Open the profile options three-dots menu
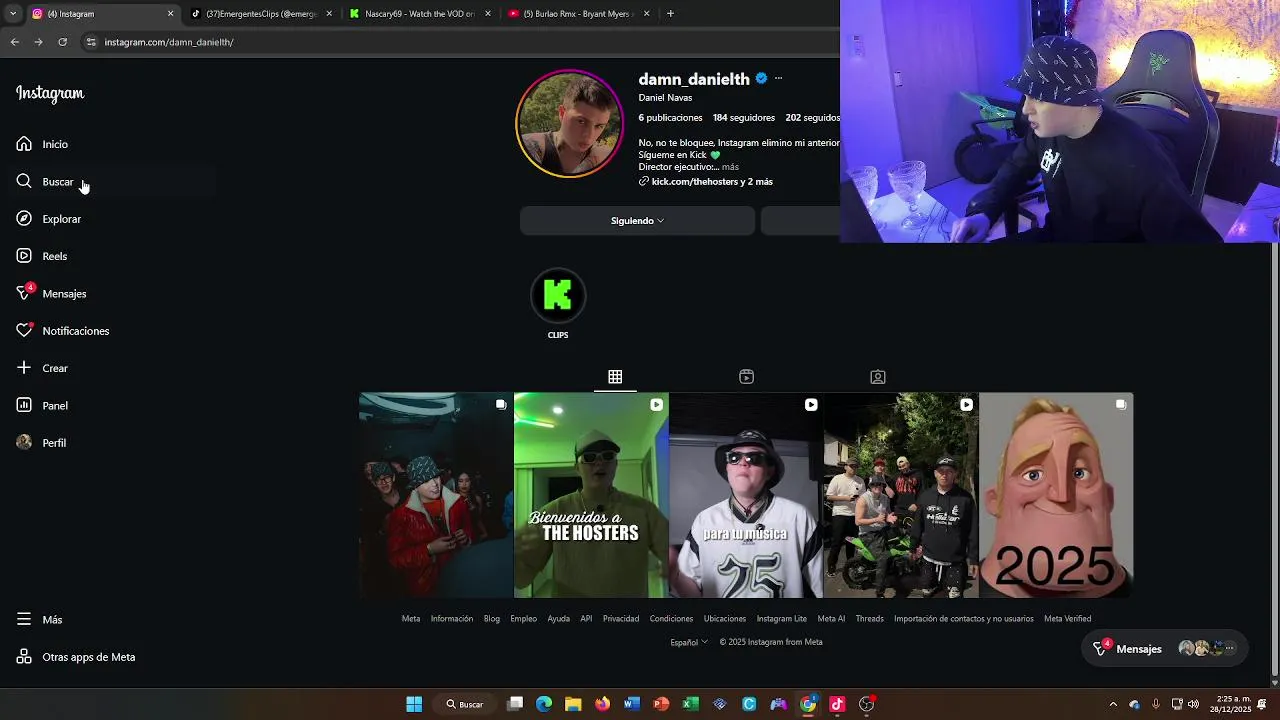The width and height of the screenshot is (1280, 720). (x=778, y=78)
